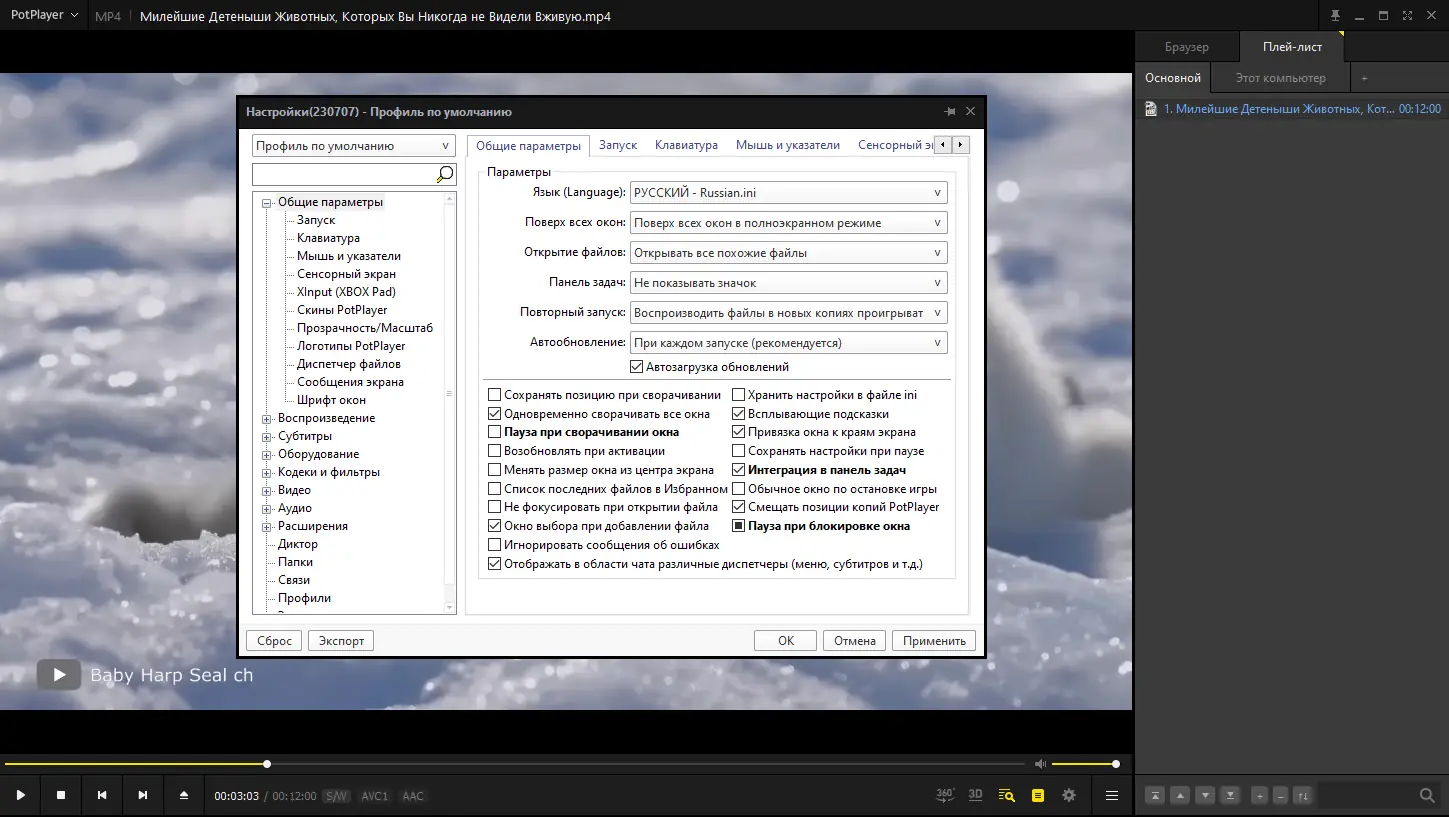The width and height of the screenshot is (1449, 817).
Task: Click the video seek bar handle
Action: (267, 764)
